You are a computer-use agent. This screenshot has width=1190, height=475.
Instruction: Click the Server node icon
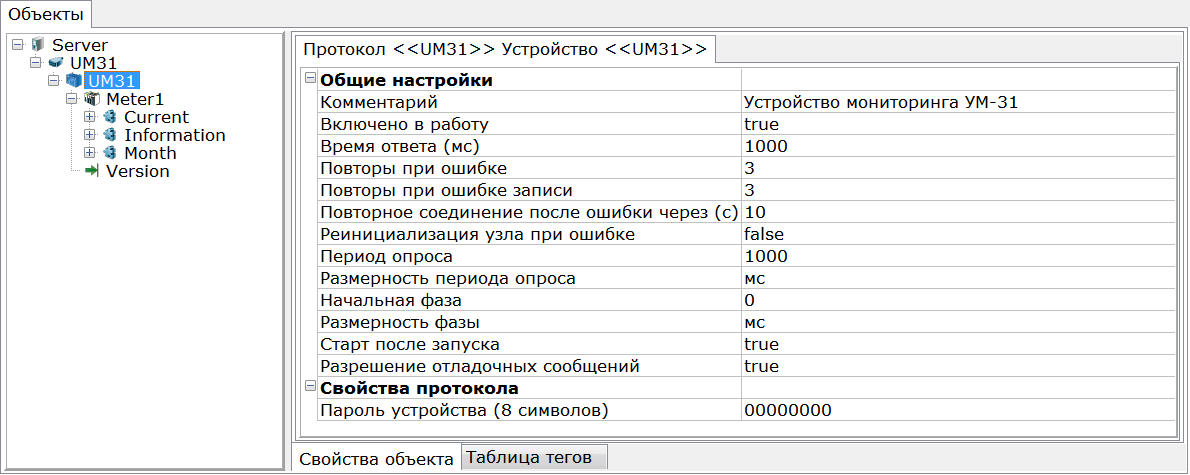[38, 46]
